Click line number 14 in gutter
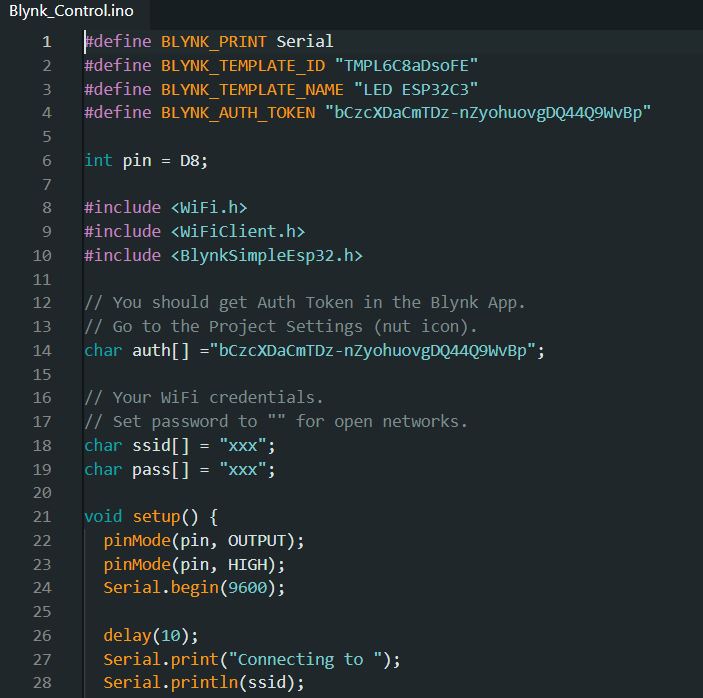Screen dimensions: 703x698 click(x=42, y=351)
